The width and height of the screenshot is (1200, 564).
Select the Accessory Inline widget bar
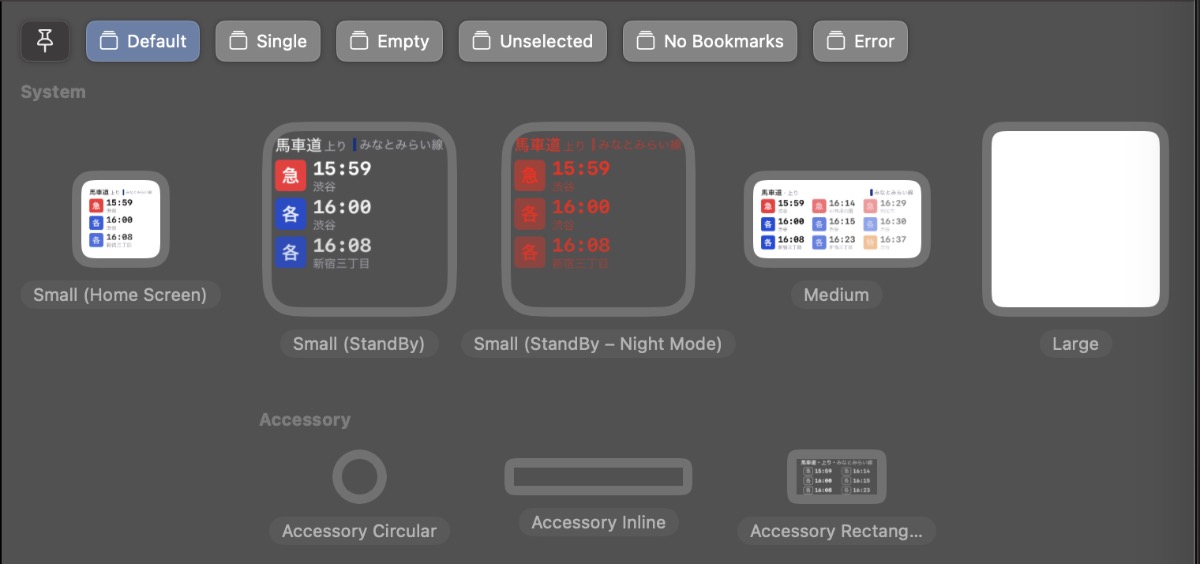(x=598, y=476)
